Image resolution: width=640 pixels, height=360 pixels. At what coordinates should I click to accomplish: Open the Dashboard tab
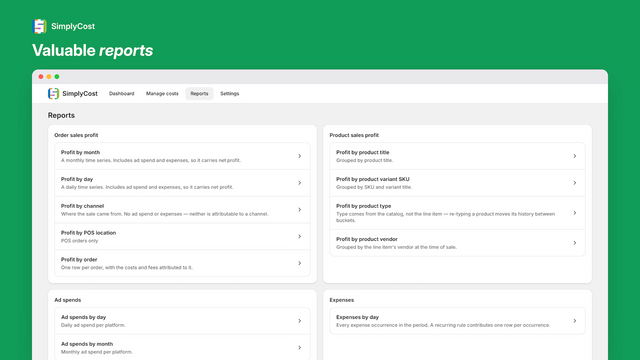point(122,93)
